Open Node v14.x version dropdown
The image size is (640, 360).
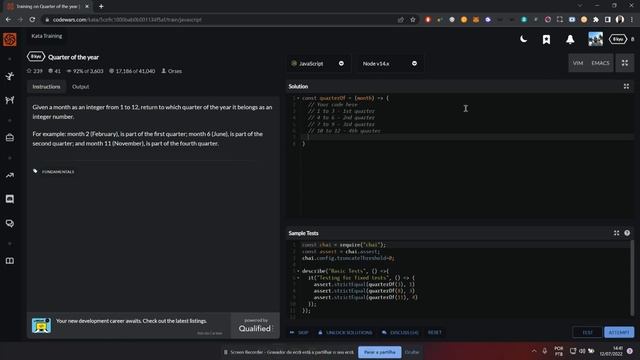click(x=390, y=64)
